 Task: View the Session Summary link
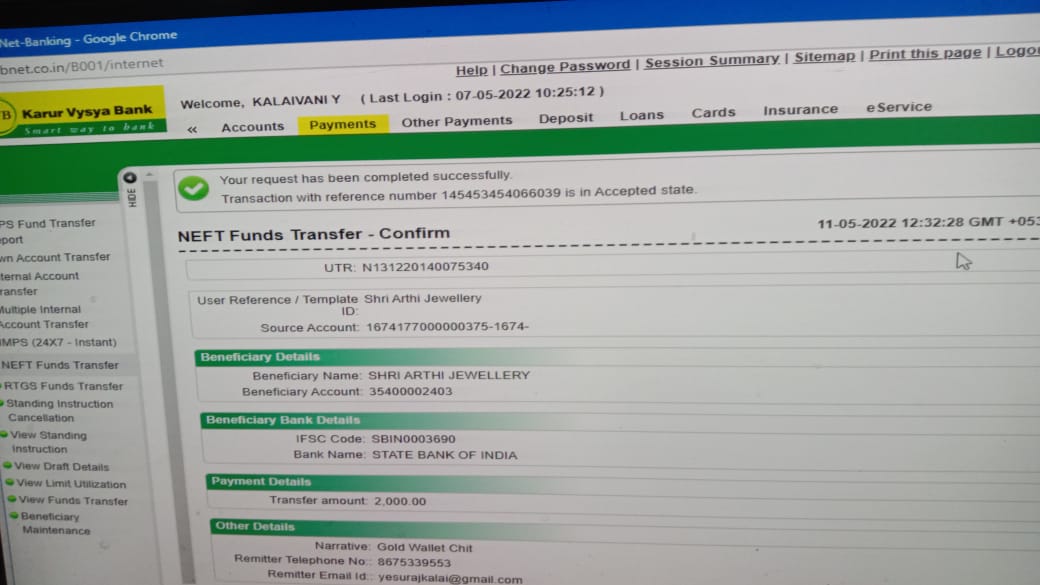click(x=712, y=61)
